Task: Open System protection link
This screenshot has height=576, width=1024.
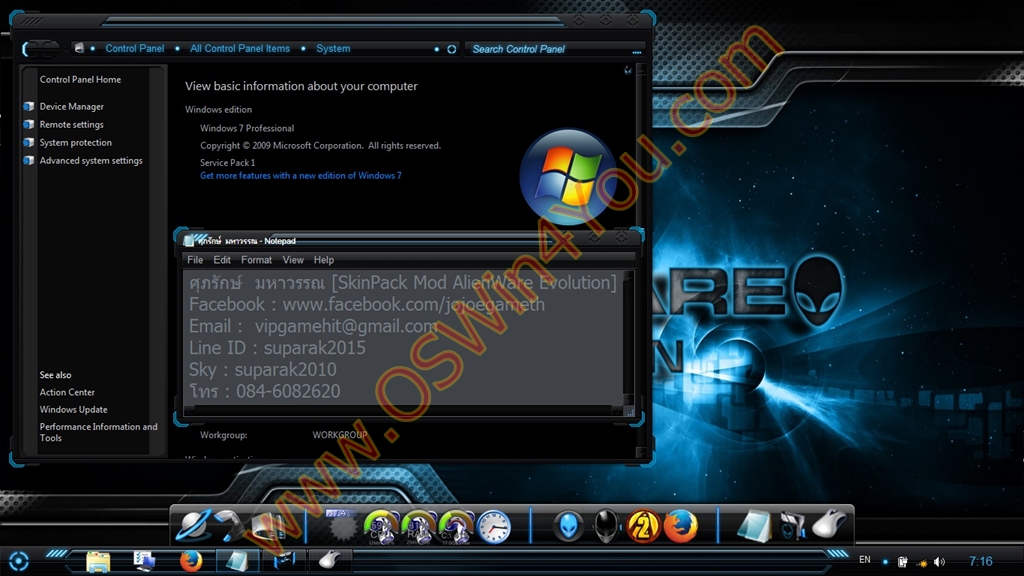Action: pyautogui.click(x=75, y=142)
